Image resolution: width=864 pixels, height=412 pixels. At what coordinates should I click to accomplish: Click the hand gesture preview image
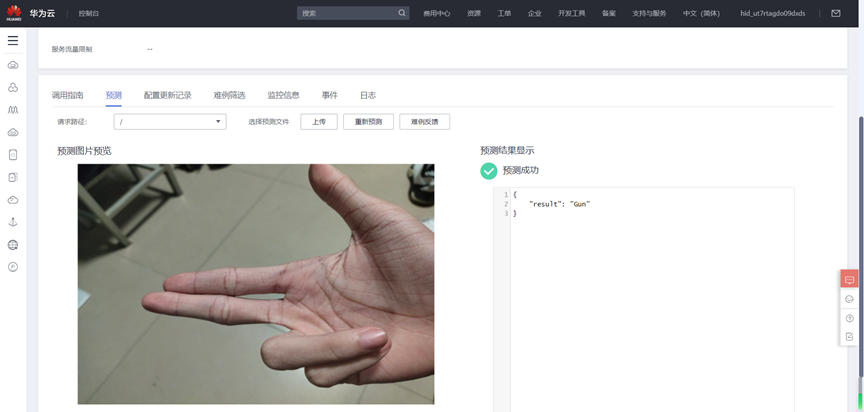[x=256, y=284]
